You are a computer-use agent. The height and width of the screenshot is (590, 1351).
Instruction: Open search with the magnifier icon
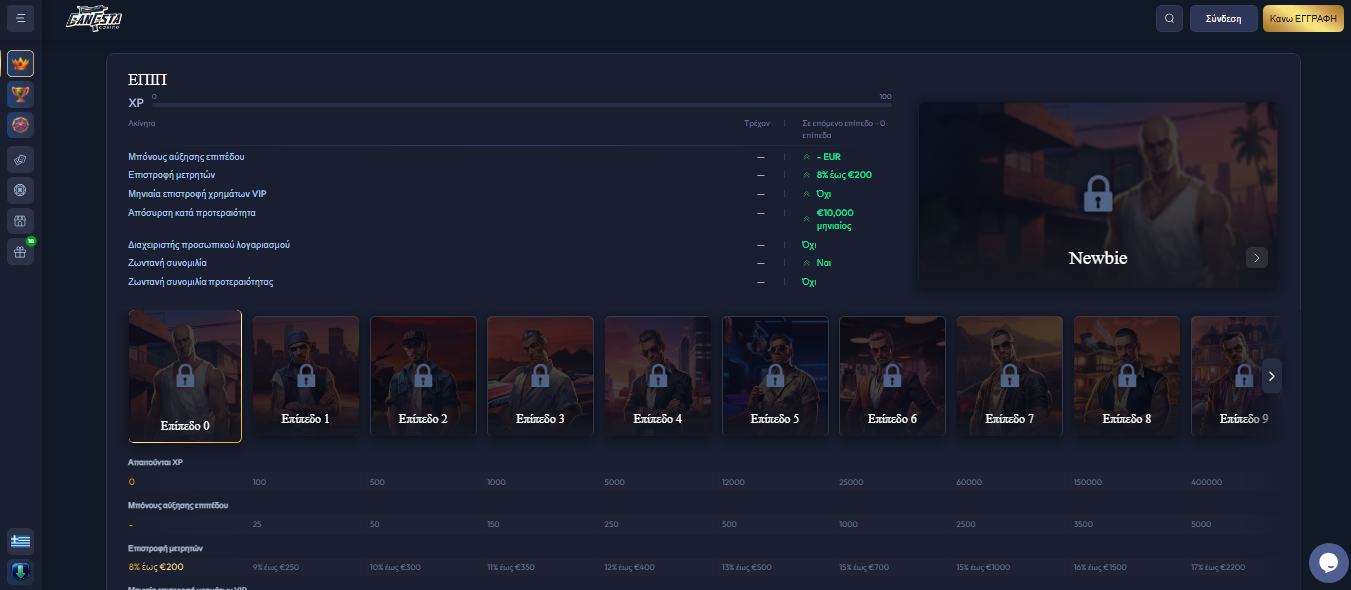[x=1169, y=18]
